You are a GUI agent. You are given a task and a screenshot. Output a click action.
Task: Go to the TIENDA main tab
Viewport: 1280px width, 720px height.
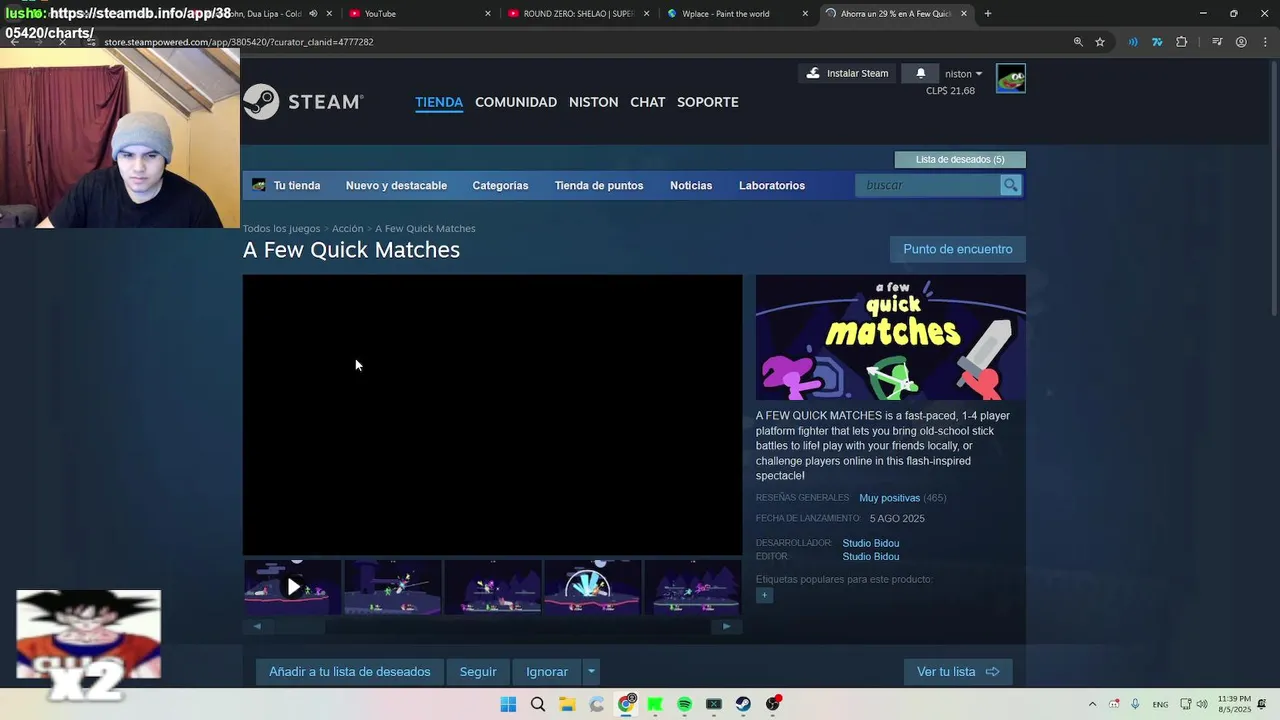[439, 102]
